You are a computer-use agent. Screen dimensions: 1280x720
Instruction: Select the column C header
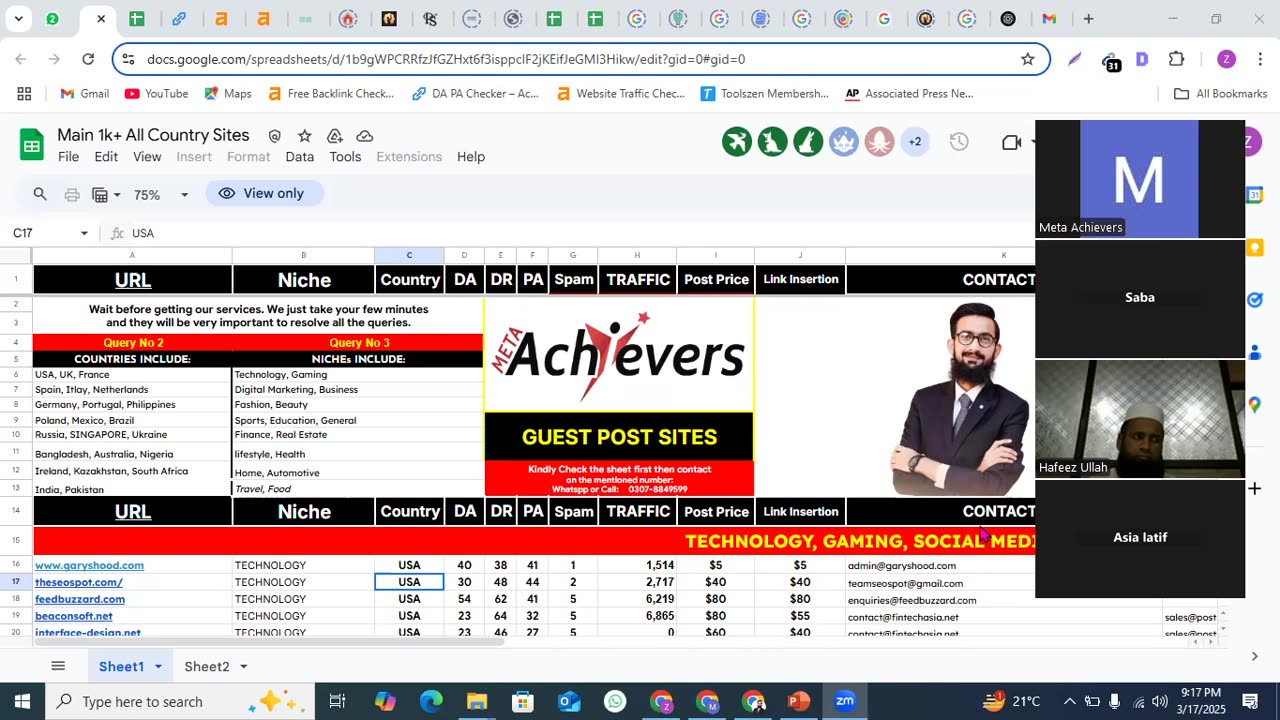(409, 255)
